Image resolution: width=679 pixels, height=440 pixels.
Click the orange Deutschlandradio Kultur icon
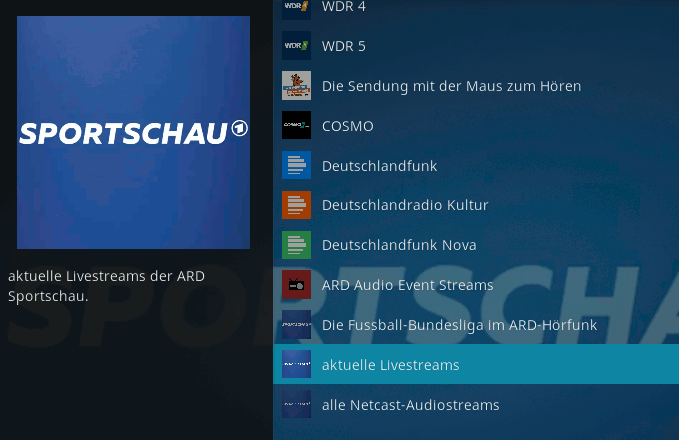click(296, 205)
